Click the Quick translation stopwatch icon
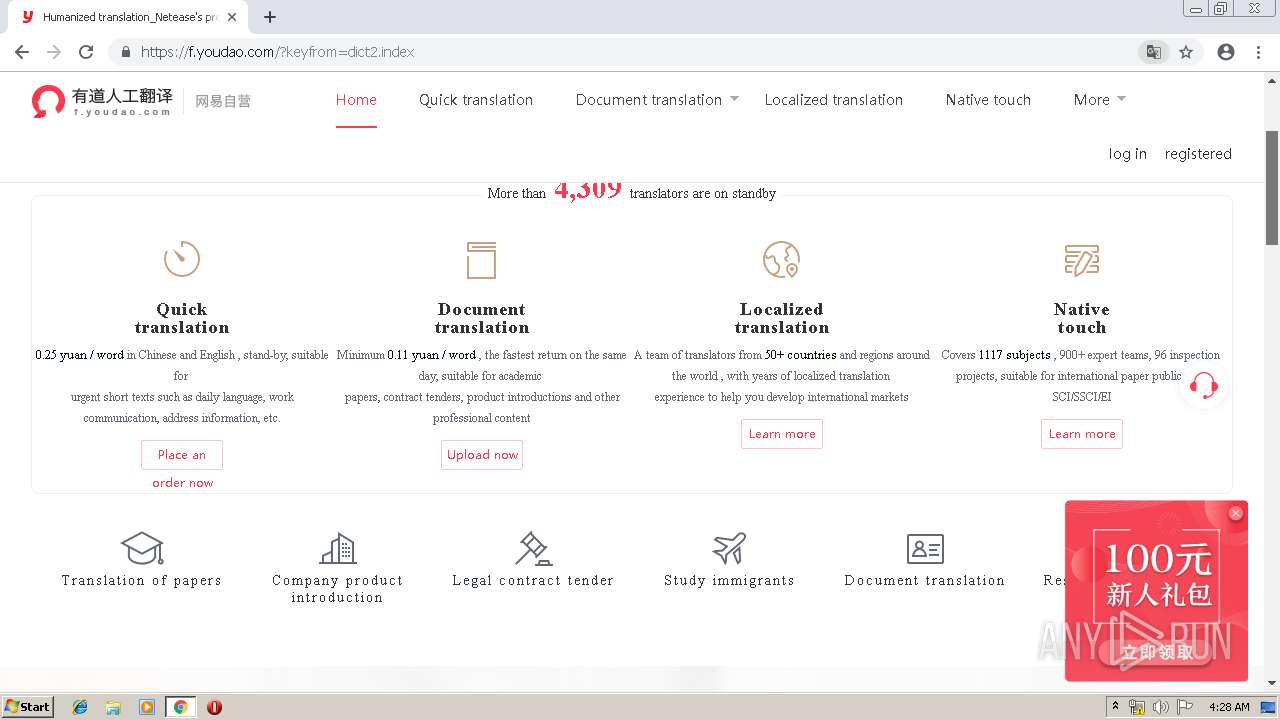1280x720 pixels. [x=182, y=259]
